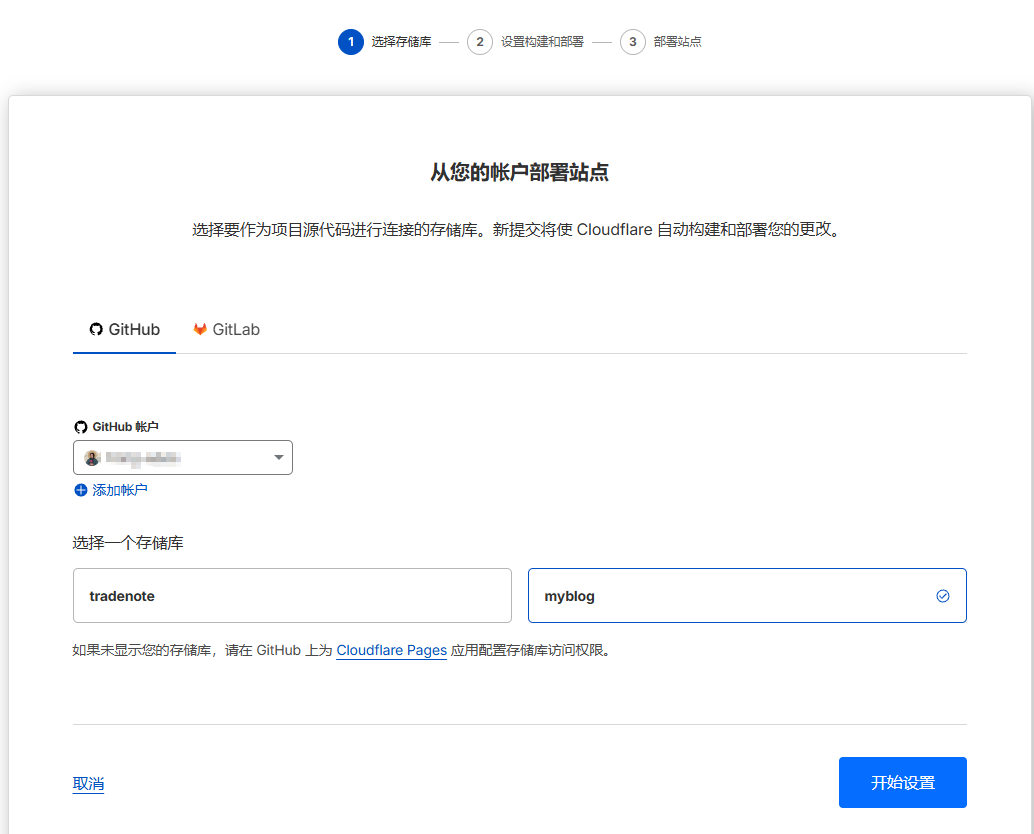
Task: Open the GitHub account dropdown arrow
Action: tap(279, 458)
